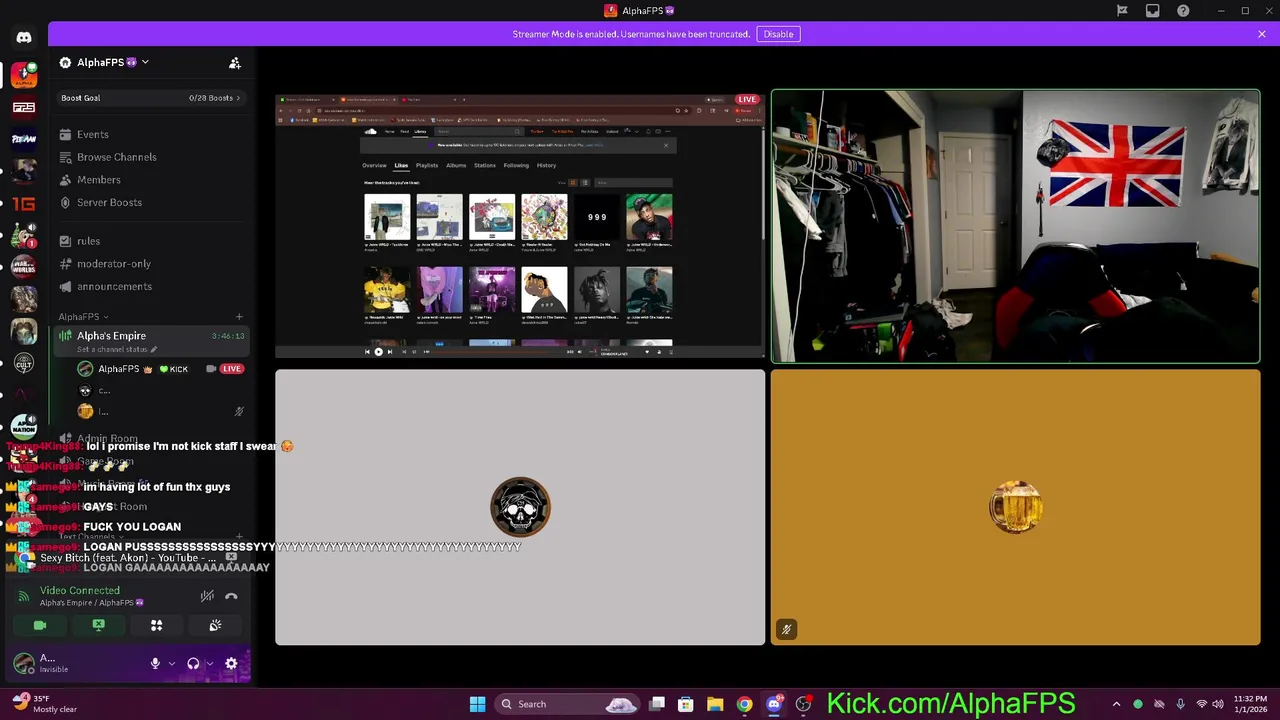Open Wi-Fi network tray icon

(x=1202, y=704)
